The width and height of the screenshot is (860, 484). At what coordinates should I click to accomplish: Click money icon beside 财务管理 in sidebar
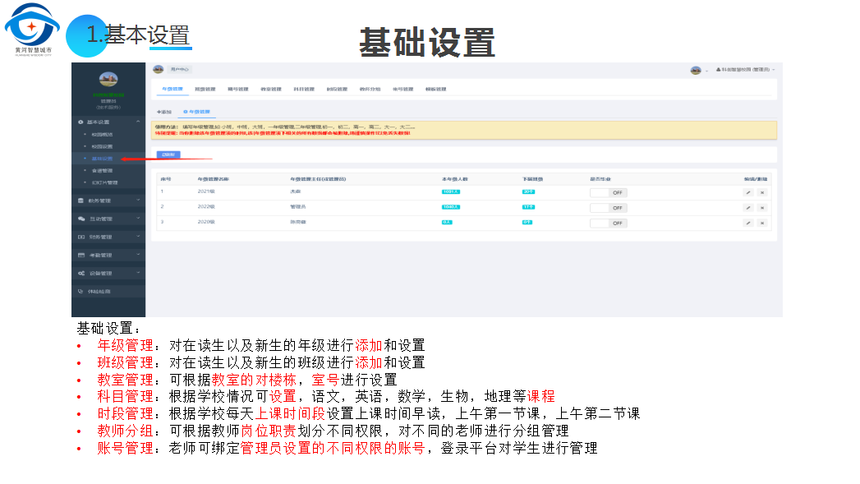tap(81, 237)
